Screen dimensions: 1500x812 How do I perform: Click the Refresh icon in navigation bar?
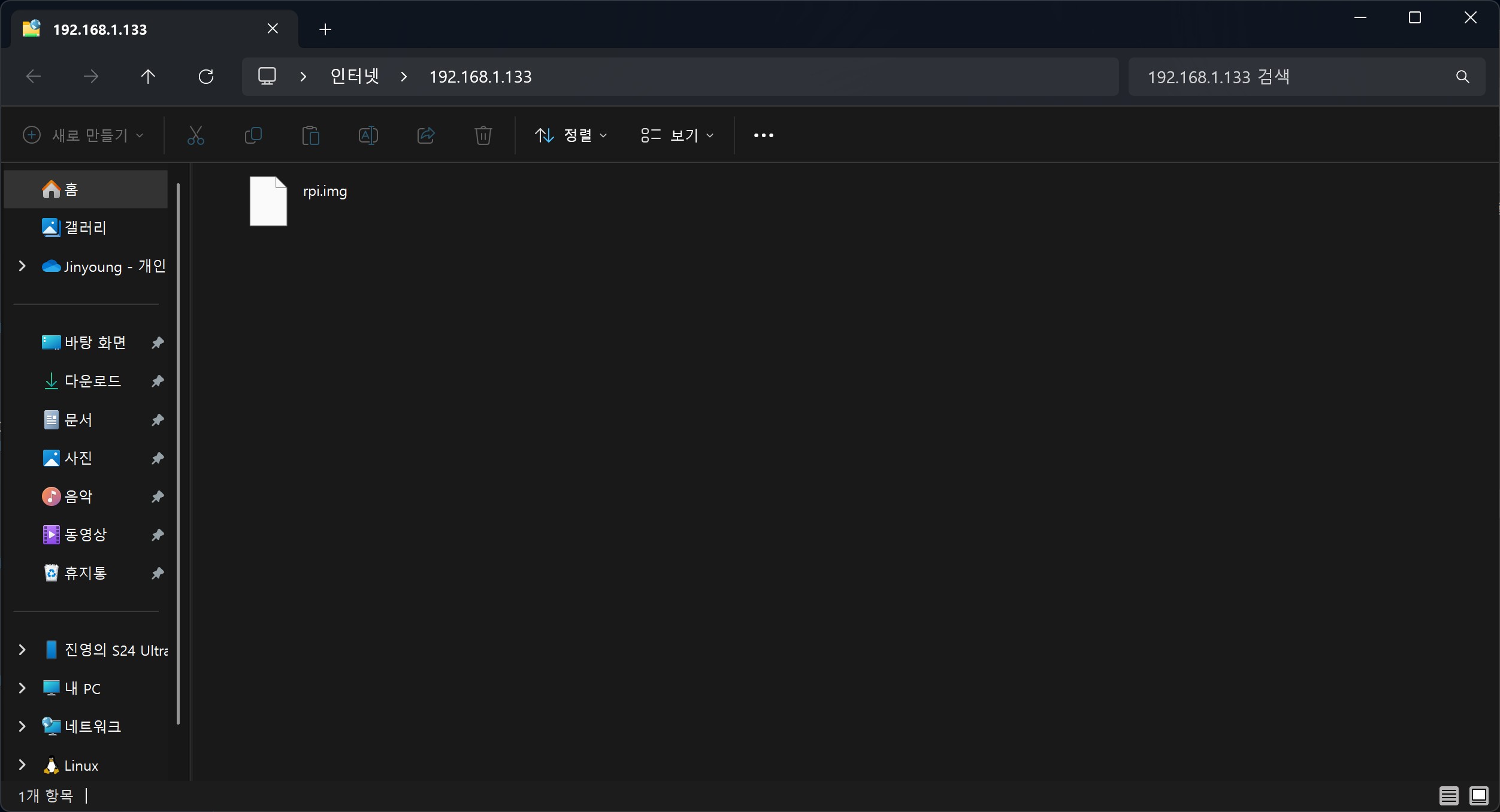point(206,77)
